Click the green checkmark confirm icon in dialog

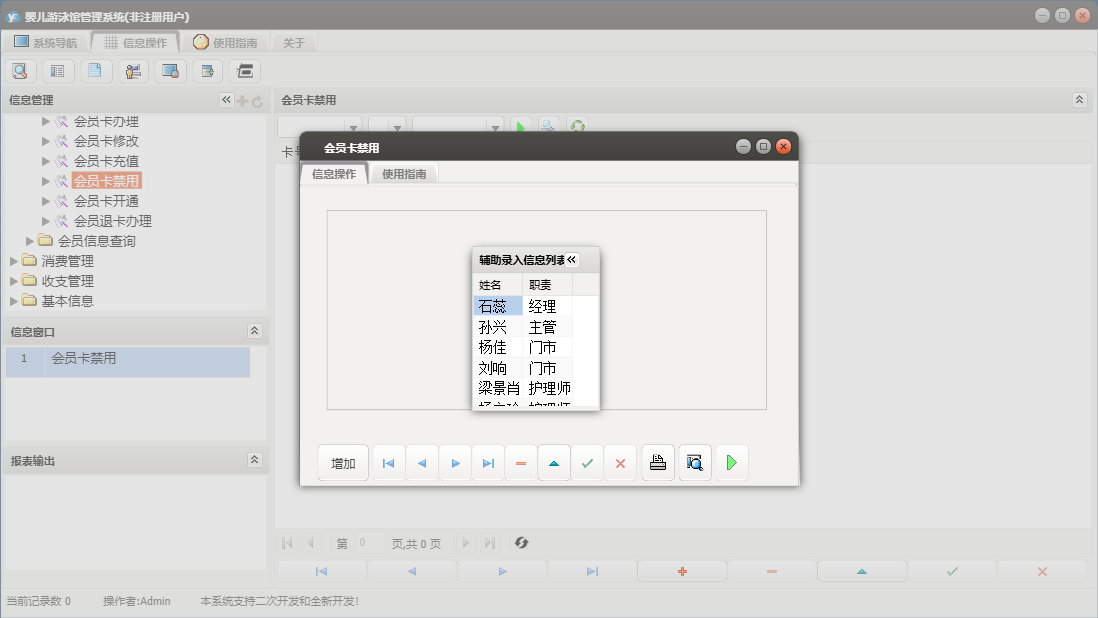click(587, 463)
